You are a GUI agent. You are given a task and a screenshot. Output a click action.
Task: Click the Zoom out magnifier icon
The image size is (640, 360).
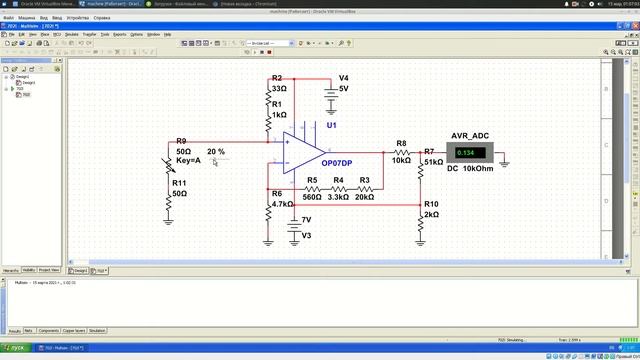tap(613, 52)
